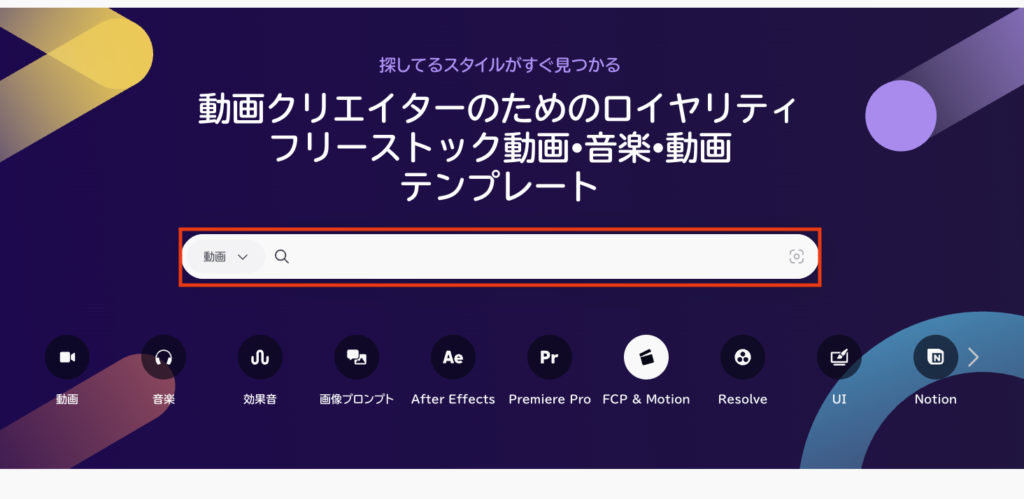Click the 画像プロンプト category label
The width and height of the screenshot is (1024, 499).
pos(357,399)
